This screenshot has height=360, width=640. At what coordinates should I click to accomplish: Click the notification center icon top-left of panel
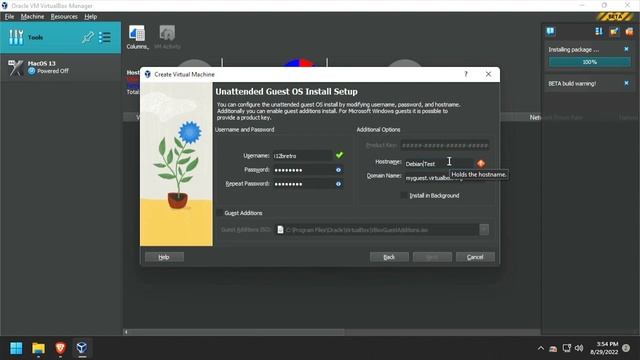pos(551,31)
